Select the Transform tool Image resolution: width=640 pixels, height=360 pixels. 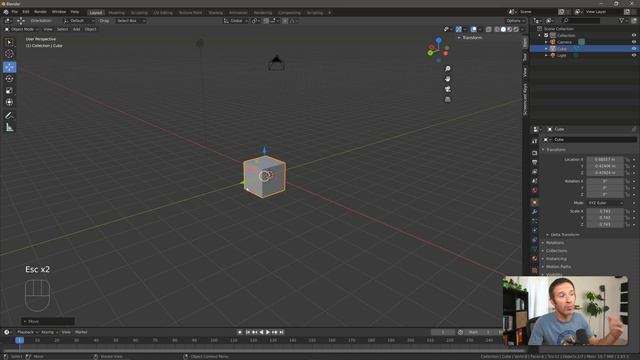[9, 102]
